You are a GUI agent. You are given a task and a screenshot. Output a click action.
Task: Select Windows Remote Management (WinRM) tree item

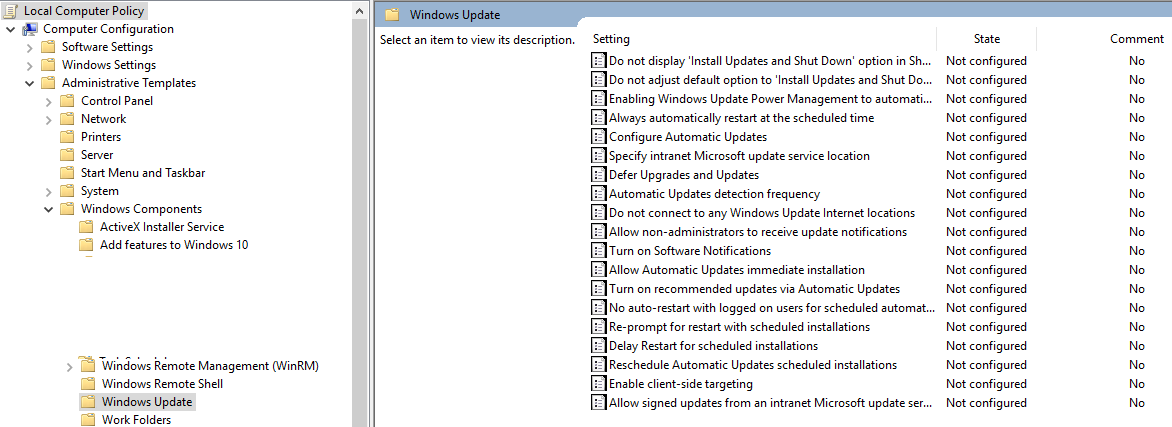coord(211,366)
